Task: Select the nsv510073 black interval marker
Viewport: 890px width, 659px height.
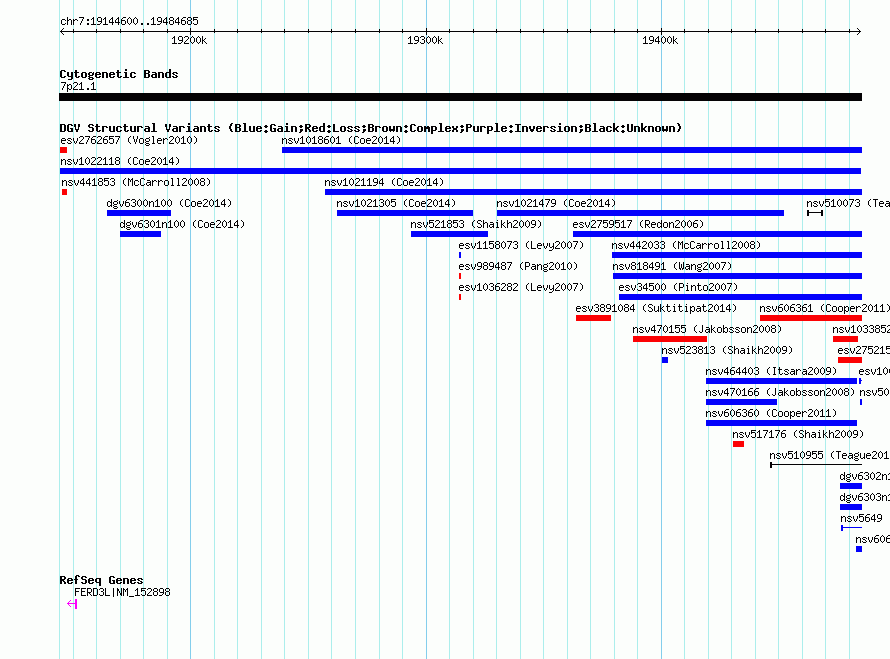Action: click(x=815, y=213)
